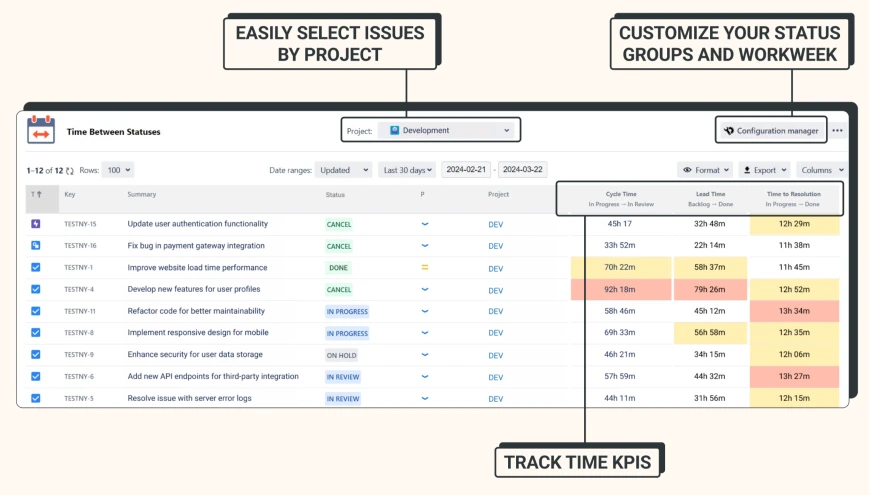This screenshot has height=495, width=870.
Task: Click the Priority P column header
Action: tap(422, 194)
